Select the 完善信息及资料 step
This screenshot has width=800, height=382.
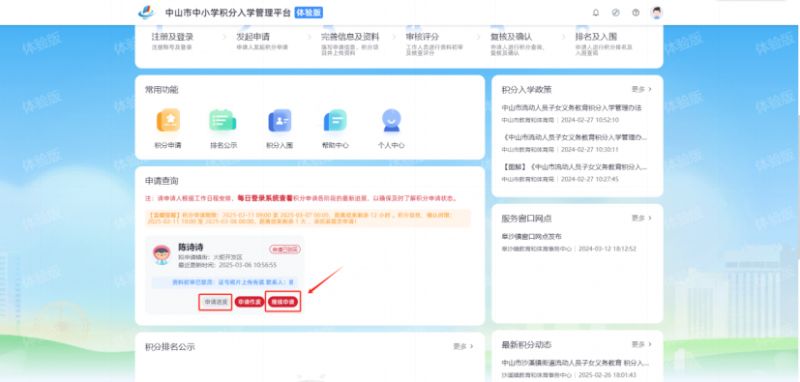coord(350,37)
